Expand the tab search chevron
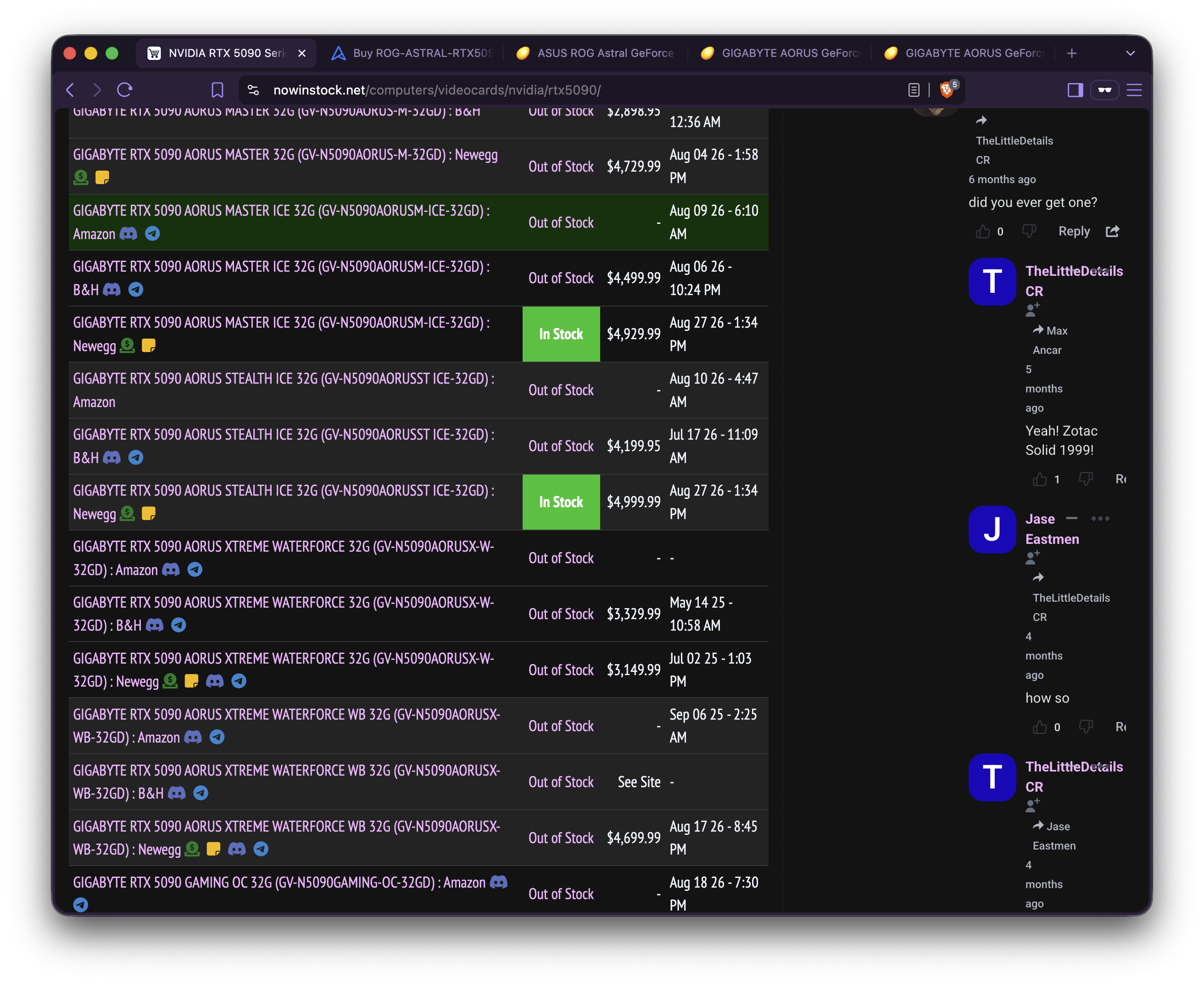This screenshot has height=984, width=1204. (x=1130, y=53)
